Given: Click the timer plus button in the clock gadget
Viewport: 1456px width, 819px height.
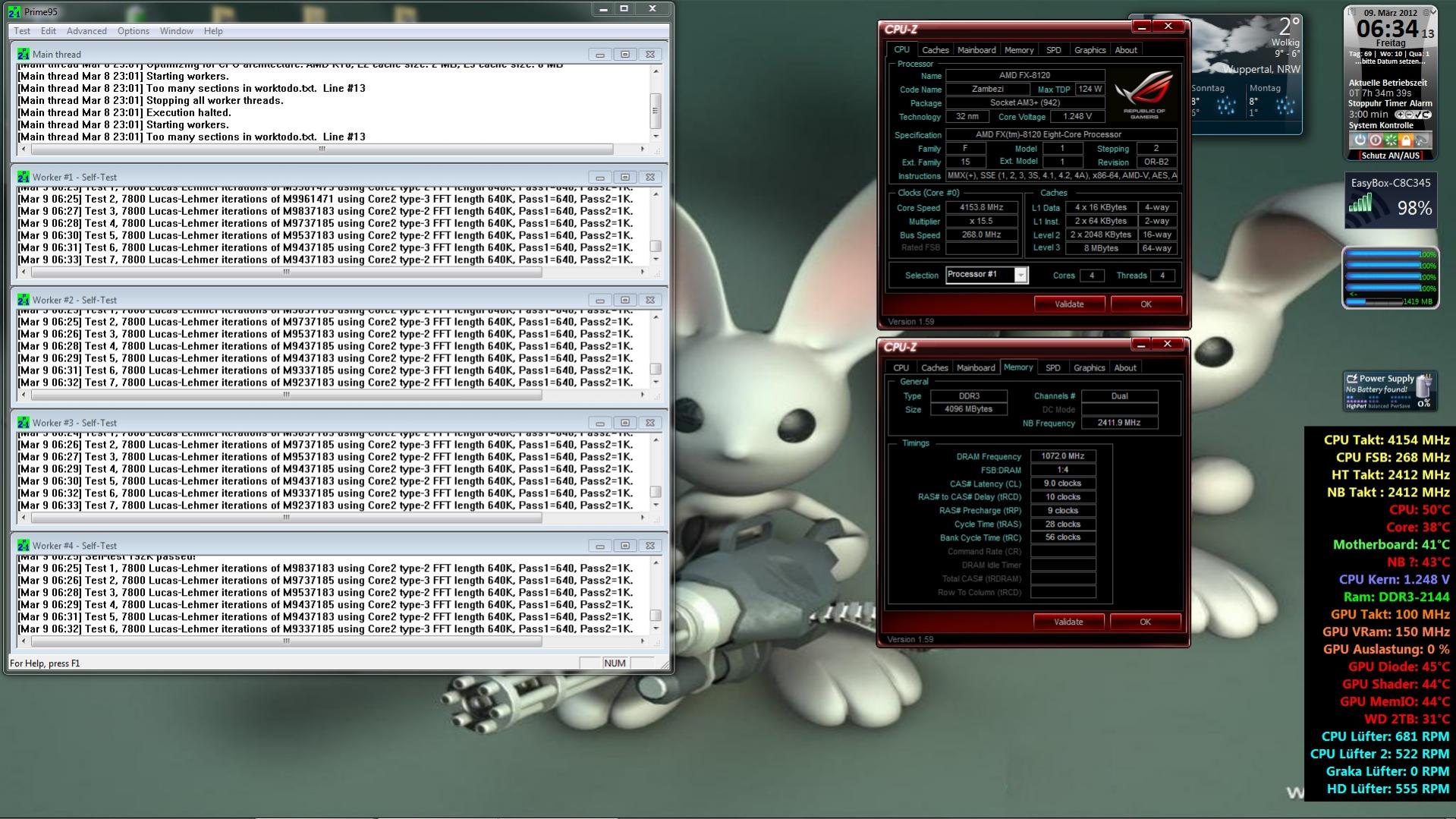Looking at the screenshot, I should tap(1401, 115).
